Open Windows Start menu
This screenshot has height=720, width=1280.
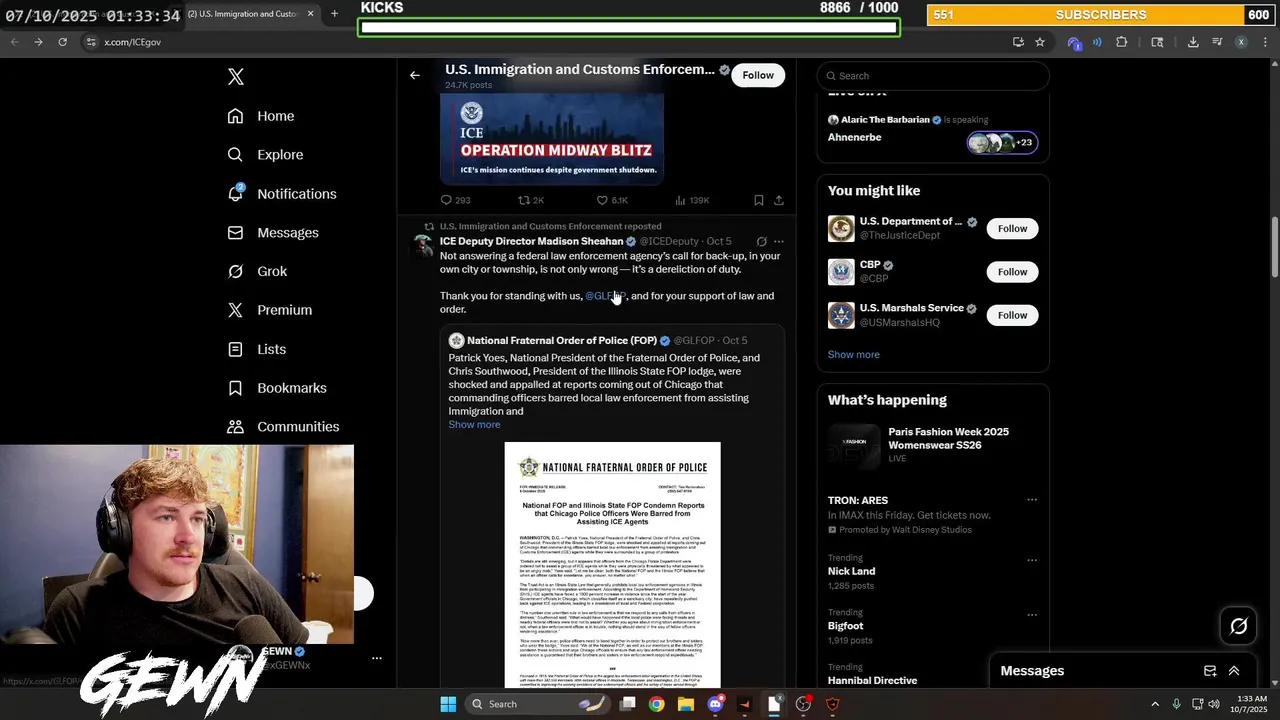(x=448, y=704)
